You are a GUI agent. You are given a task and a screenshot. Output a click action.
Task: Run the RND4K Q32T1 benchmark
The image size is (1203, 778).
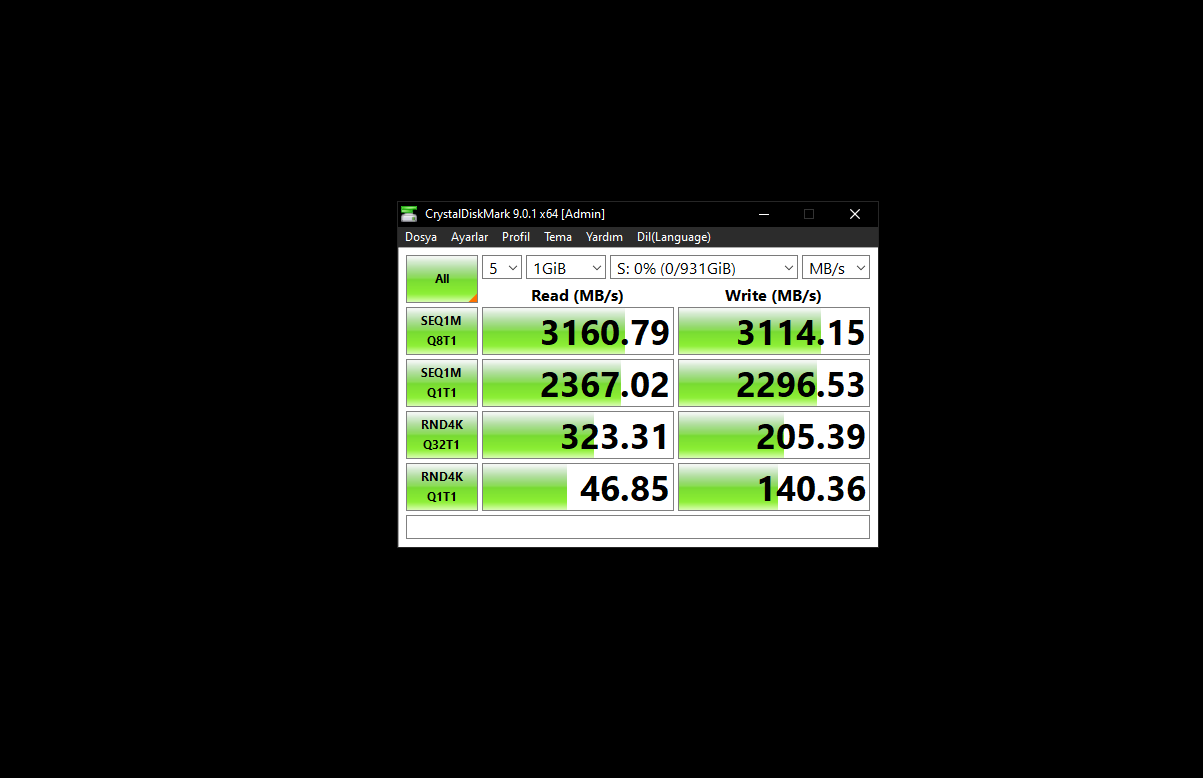442,435
